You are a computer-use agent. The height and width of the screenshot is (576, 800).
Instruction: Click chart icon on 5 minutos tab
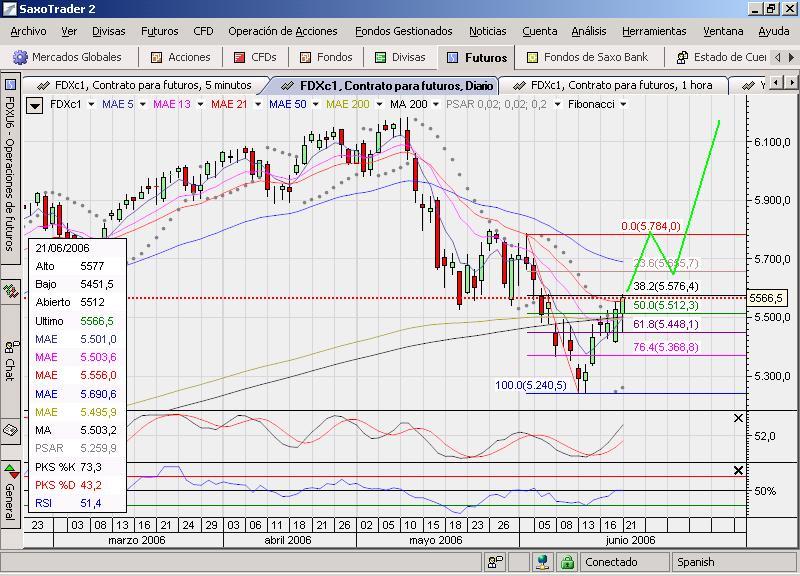point(43,86)
